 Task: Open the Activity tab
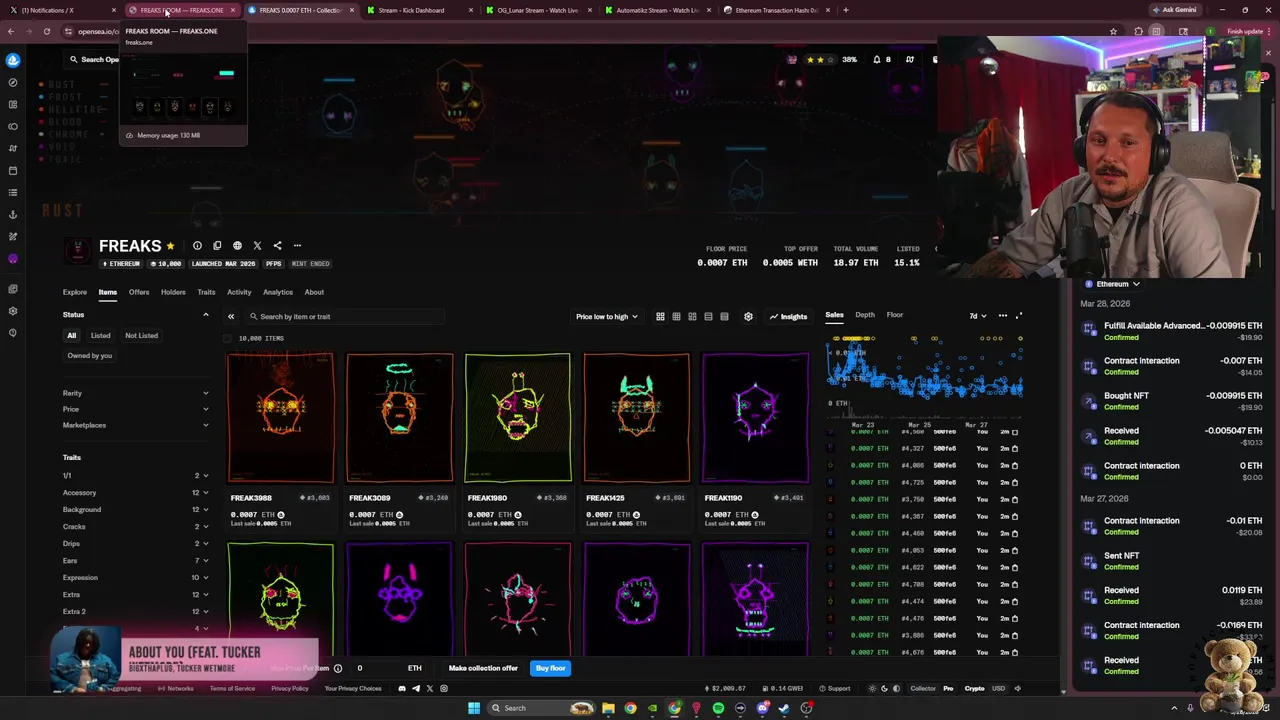[239, 292]
